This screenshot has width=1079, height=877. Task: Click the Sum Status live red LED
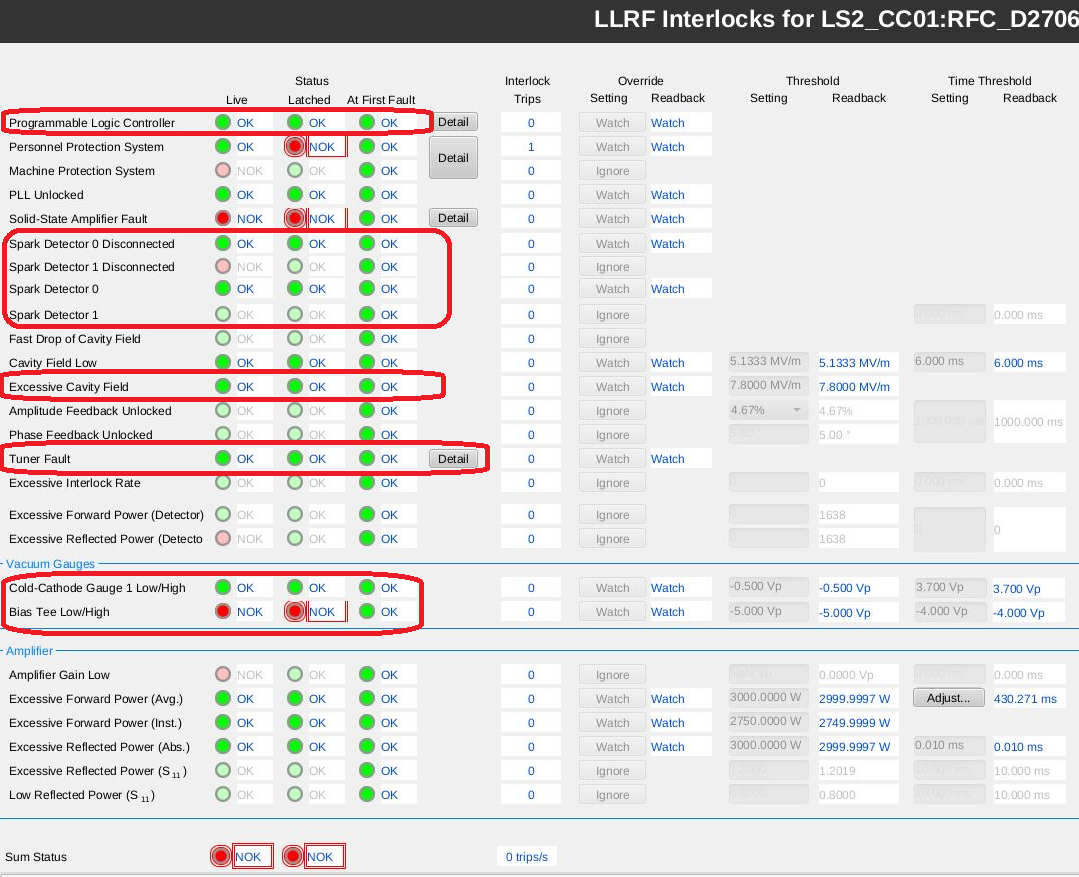click(x=220, y=857)
